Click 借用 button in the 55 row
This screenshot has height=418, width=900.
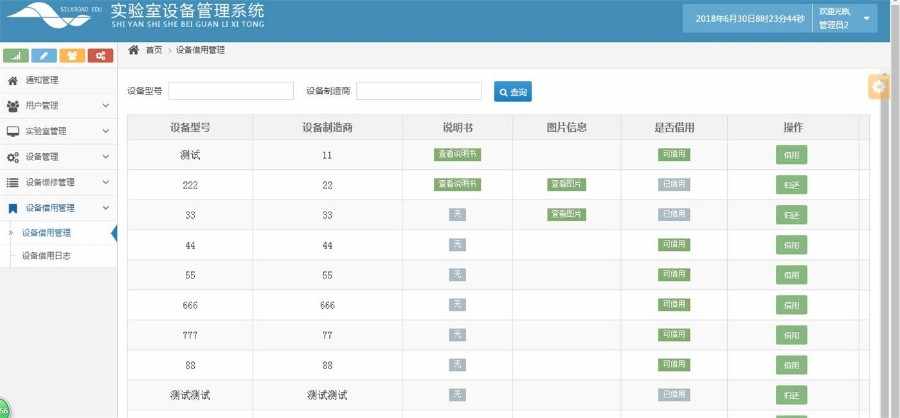pyautogui.click(x=792, y=274)
